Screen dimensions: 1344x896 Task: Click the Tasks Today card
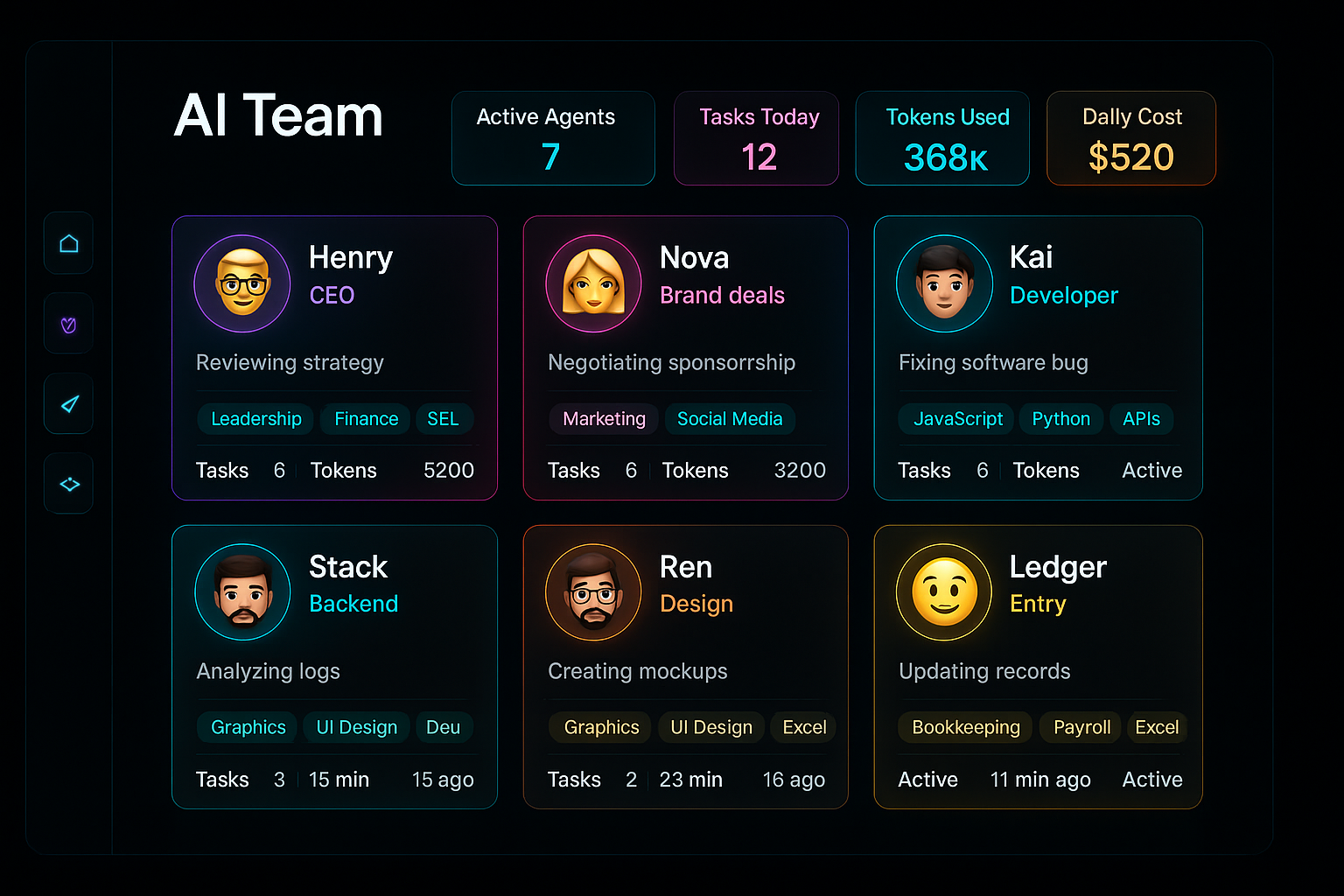pyautogui.click(x=756, y=138)
